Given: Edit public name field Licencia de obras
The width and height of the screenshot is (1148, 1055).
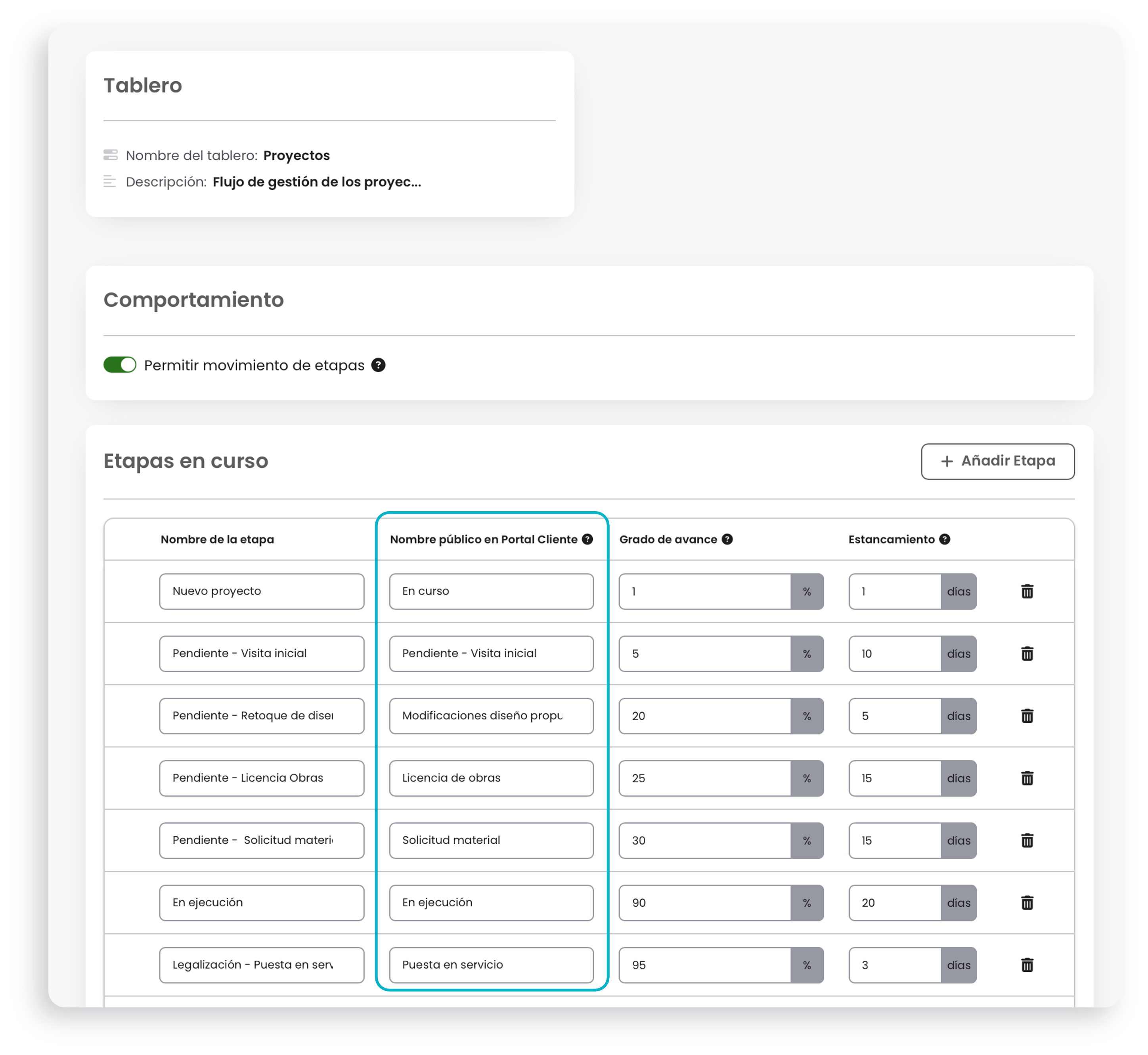Looking at the screenshot, I should 491,778.
